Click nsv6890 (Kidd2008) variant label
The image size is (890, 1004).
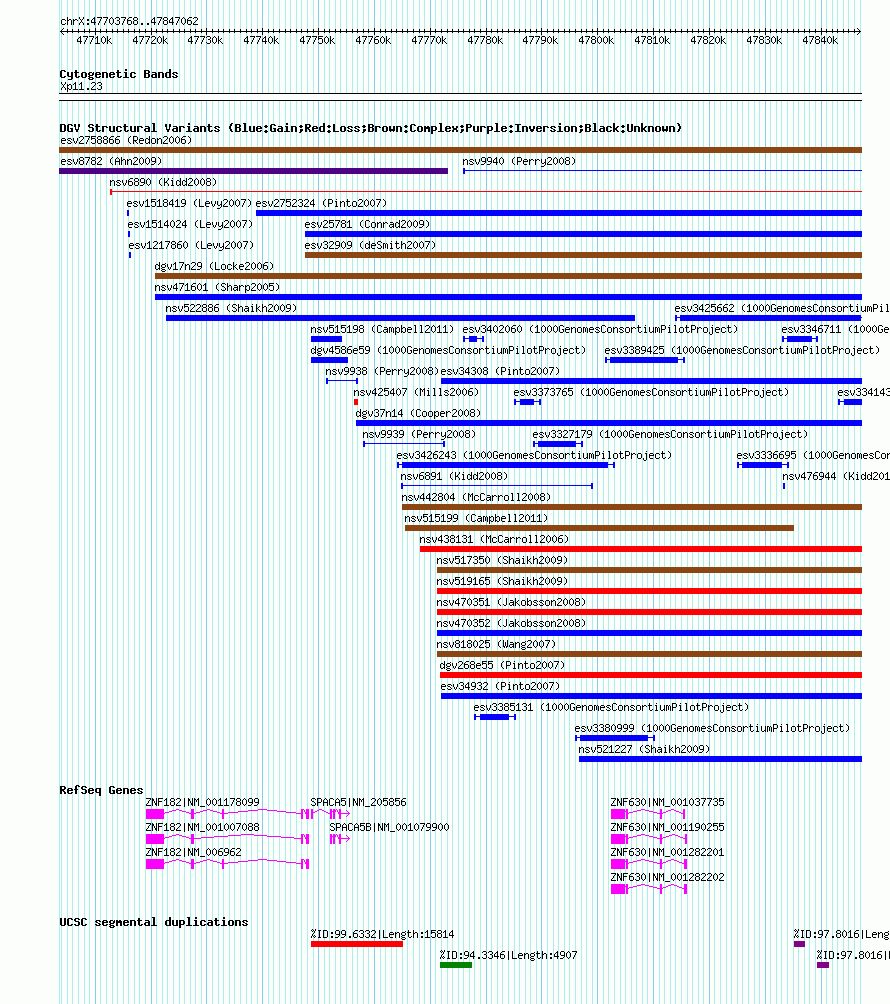coord(163,182)
